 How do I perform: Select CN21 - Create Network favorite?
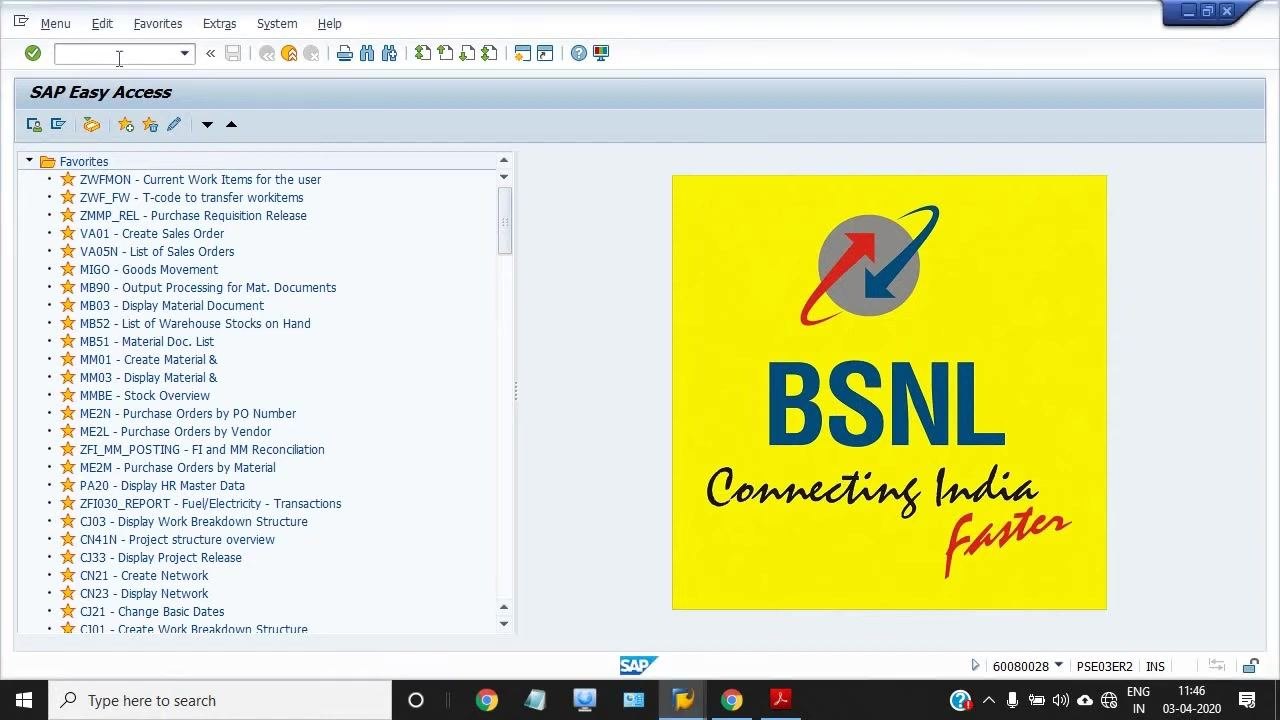(144, 575)
